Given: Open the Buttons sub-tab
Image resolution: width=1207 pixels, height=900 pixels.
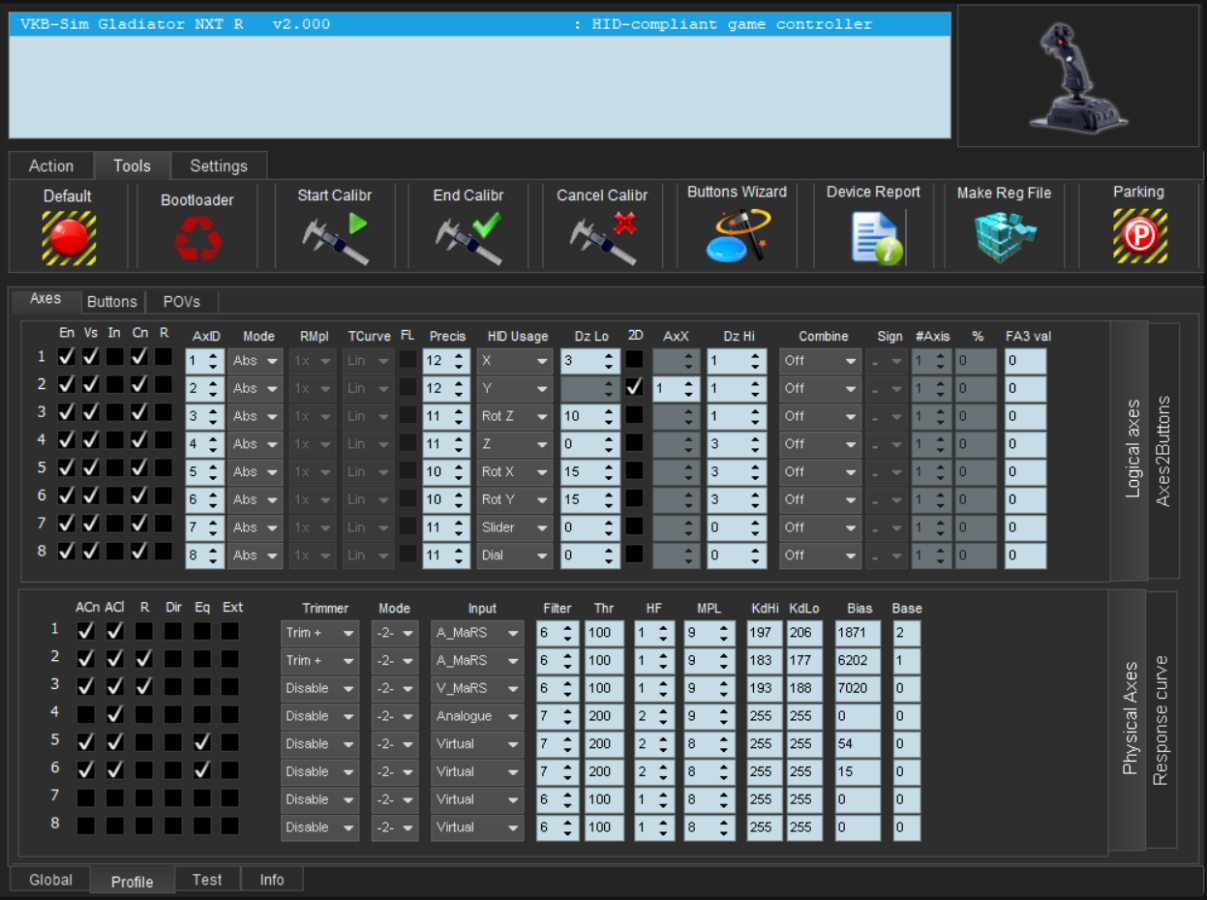Looking at the screenshot, I should pyautogui.click(x=112, y=301).
